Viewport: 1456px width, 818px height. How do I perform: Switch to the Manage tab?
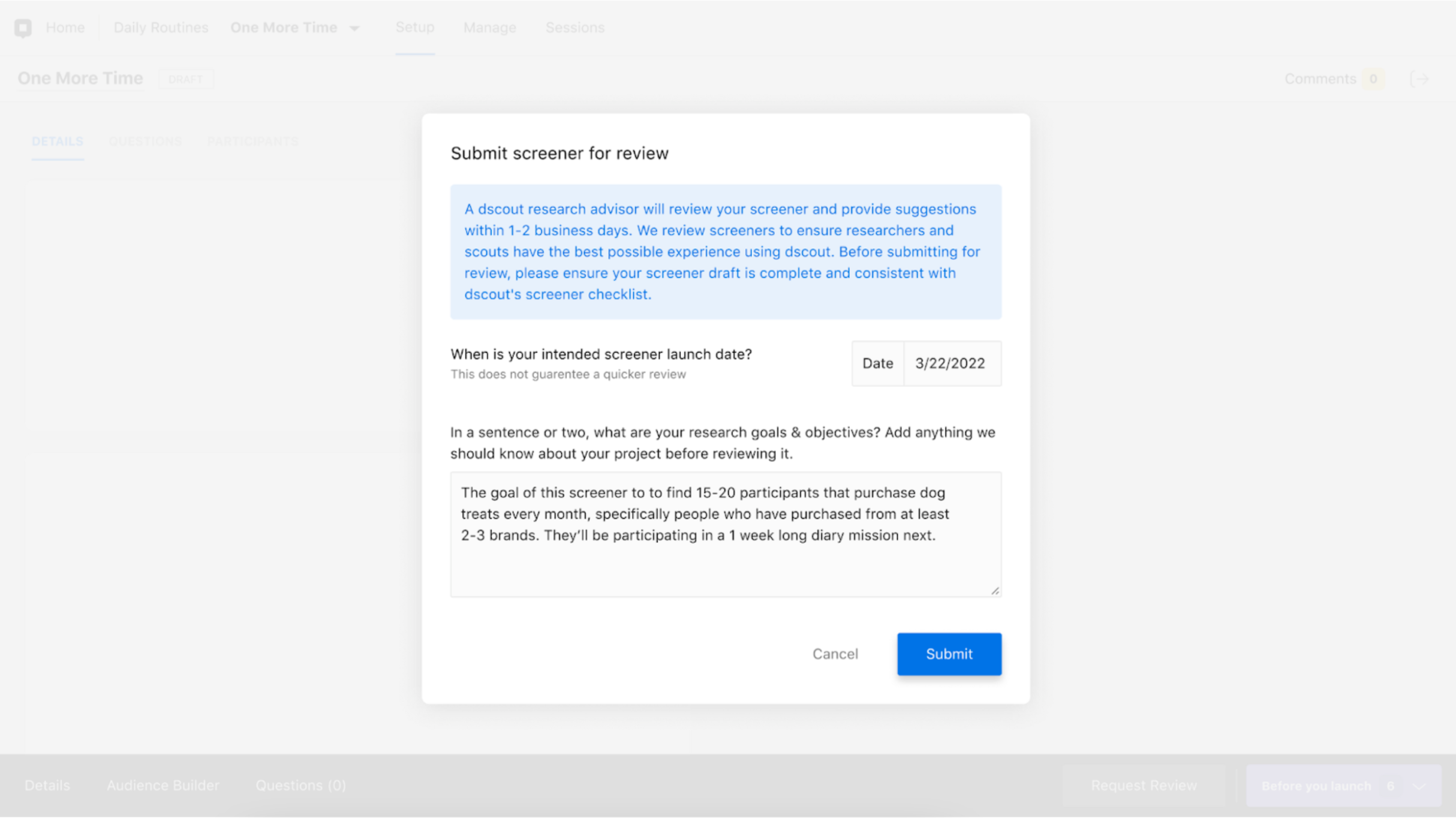point(489,28)
